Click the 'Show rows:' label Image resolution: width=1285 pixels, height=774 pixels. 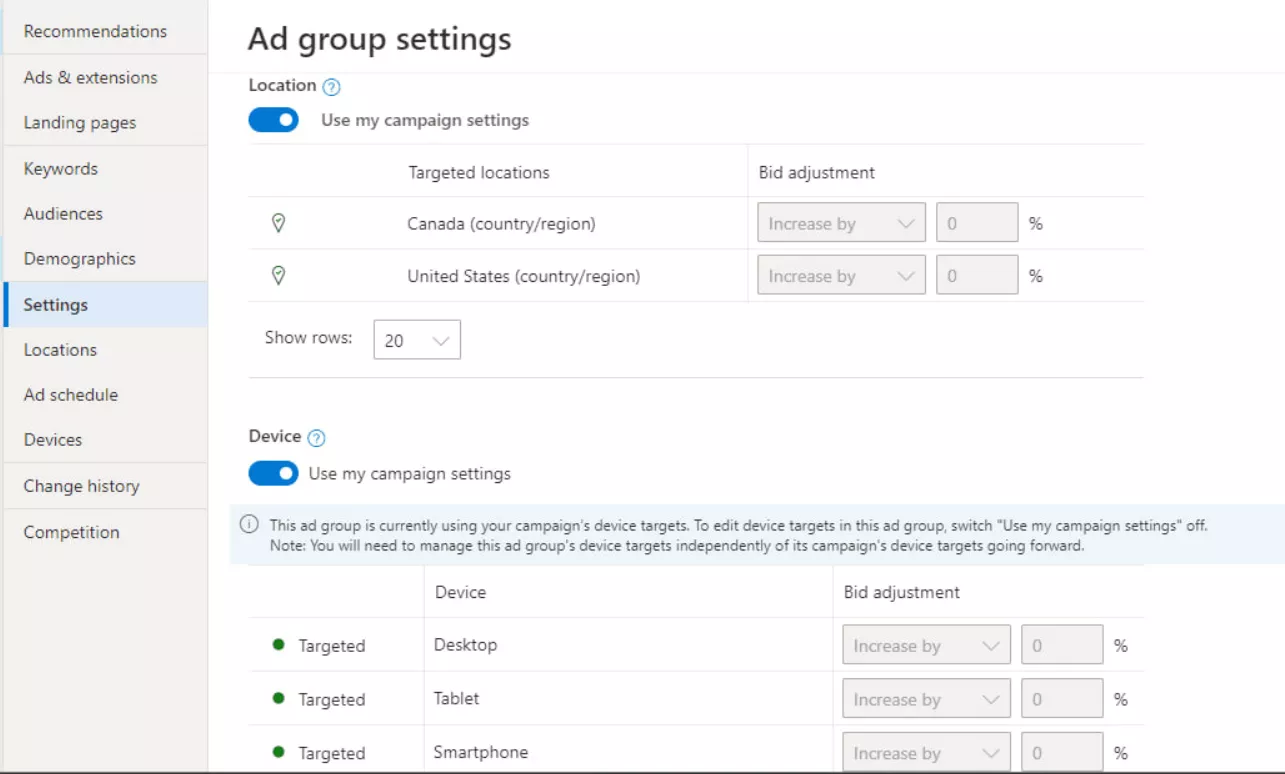point(309,338)
